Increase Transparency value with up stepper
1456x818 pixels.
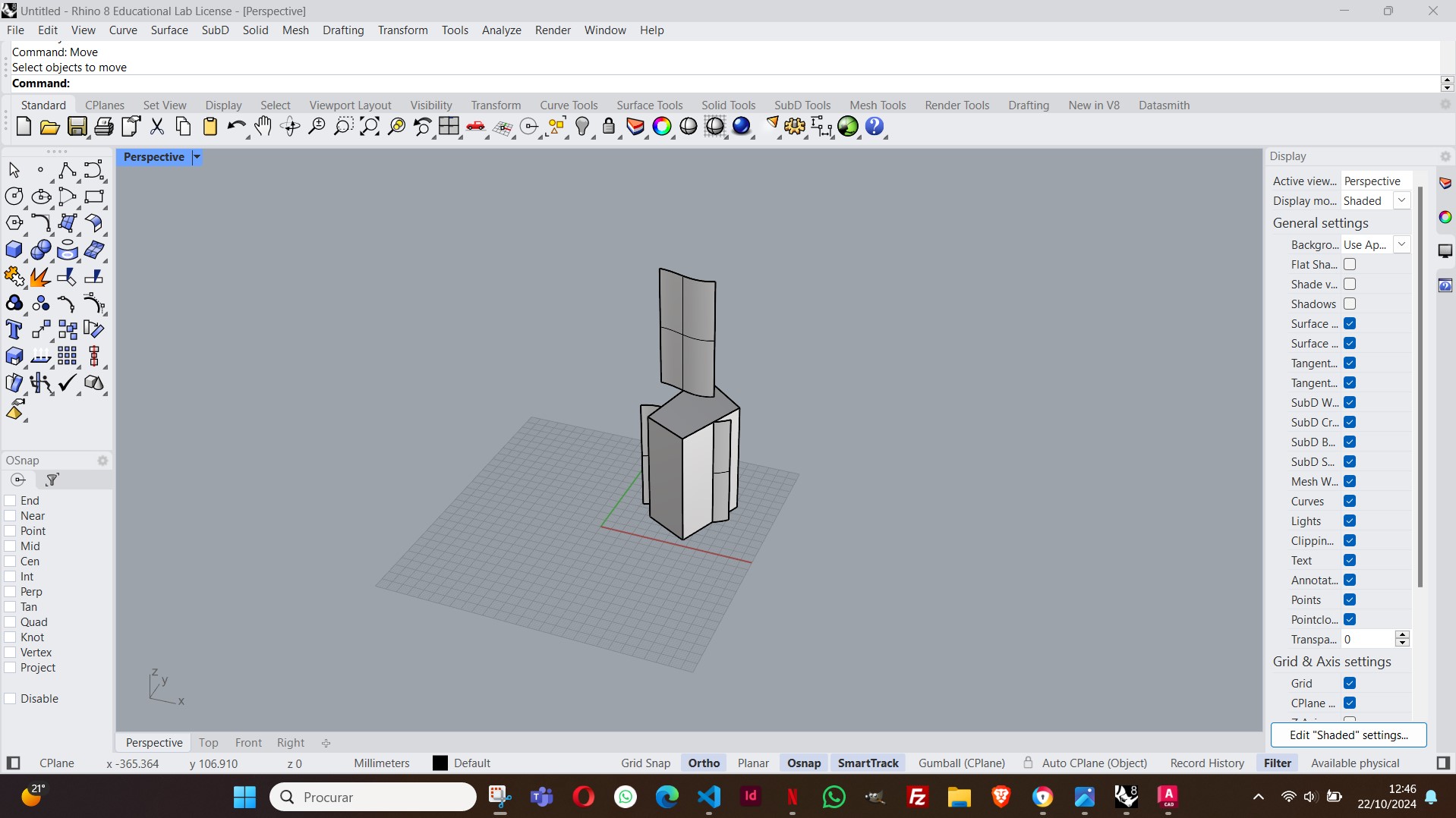tap(1403, 635)
